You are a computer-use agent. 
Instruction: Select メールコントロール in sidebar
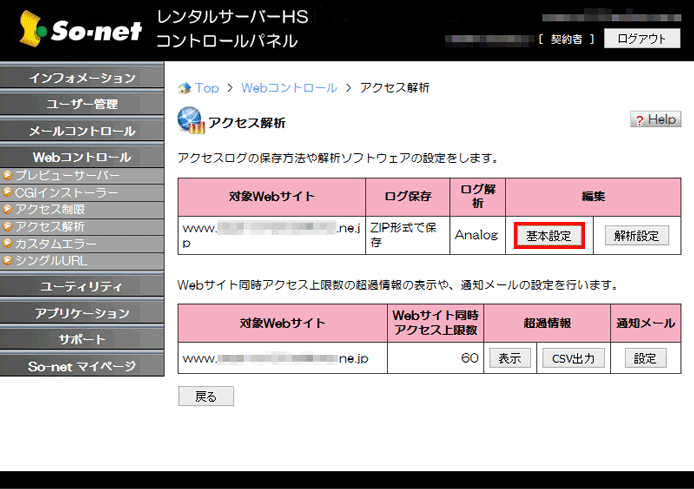pyautogui.click(x=82, y=131)
